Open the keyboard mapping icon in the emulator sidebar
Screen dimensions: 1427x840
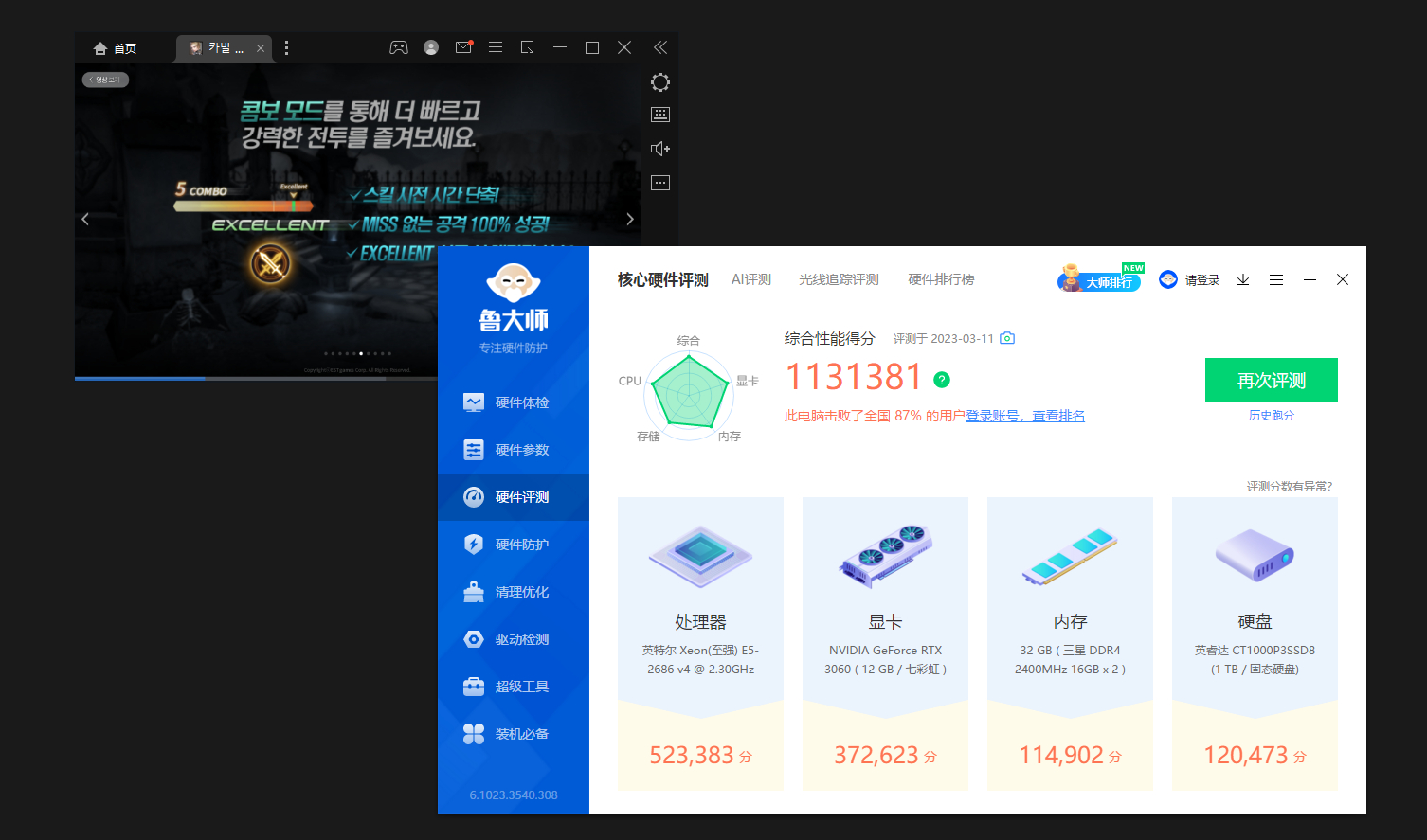(x=660, y=115)
